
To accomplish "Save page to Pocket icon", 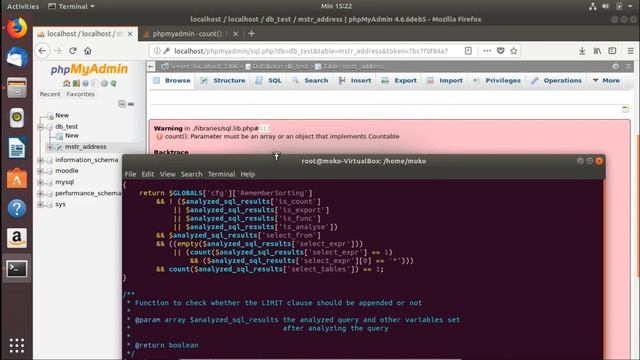I will click(x=500, y=51).
